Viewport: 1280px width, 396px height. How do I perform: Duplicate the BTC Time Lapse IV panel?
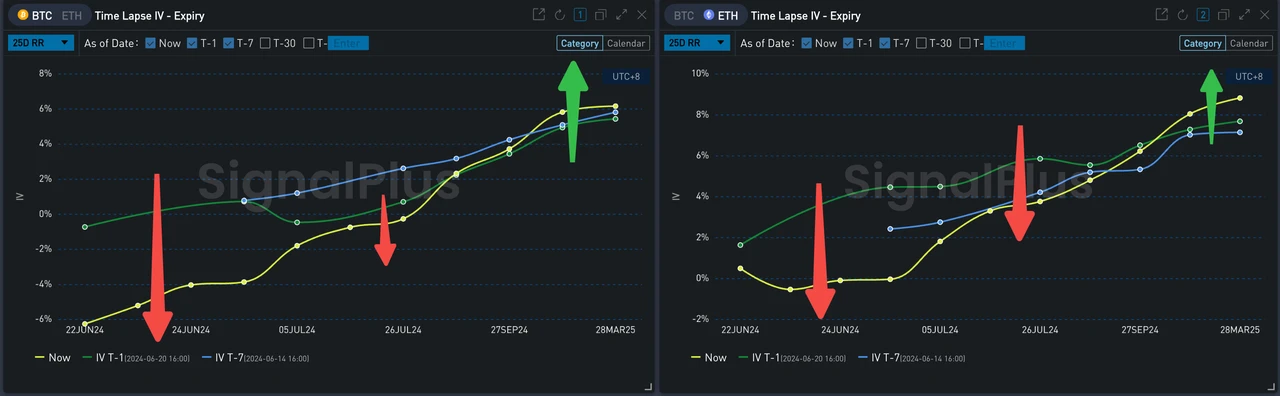click(600, 15)
